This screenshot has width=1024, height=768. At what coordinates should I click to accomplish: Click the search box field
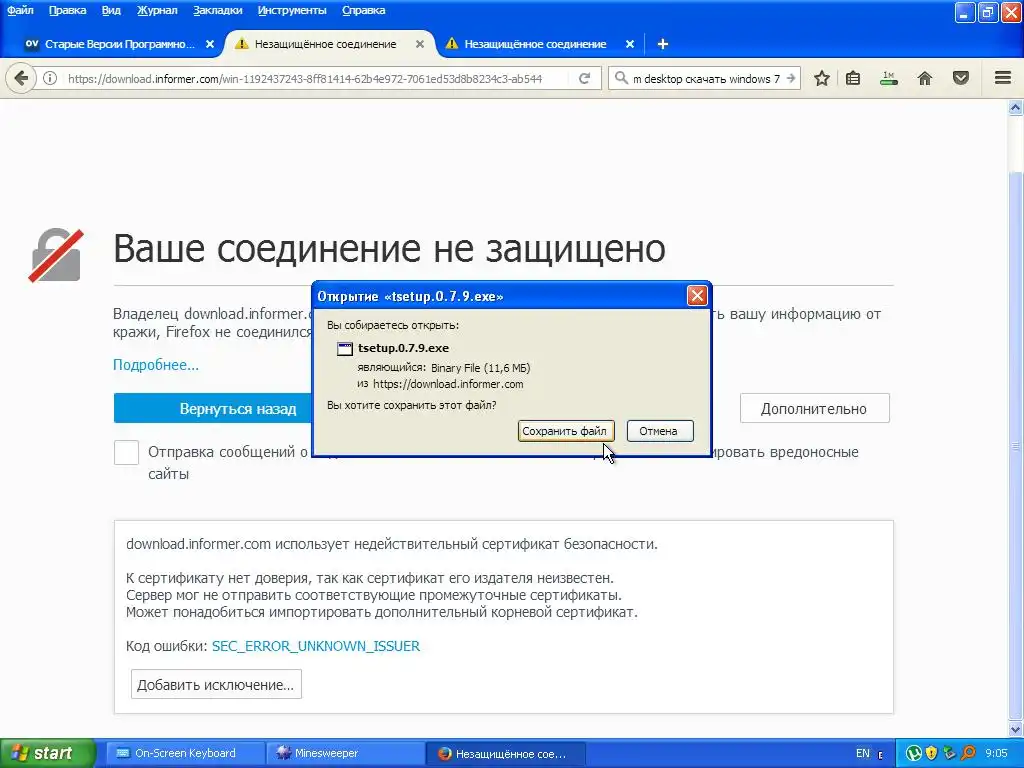point(707,79)
